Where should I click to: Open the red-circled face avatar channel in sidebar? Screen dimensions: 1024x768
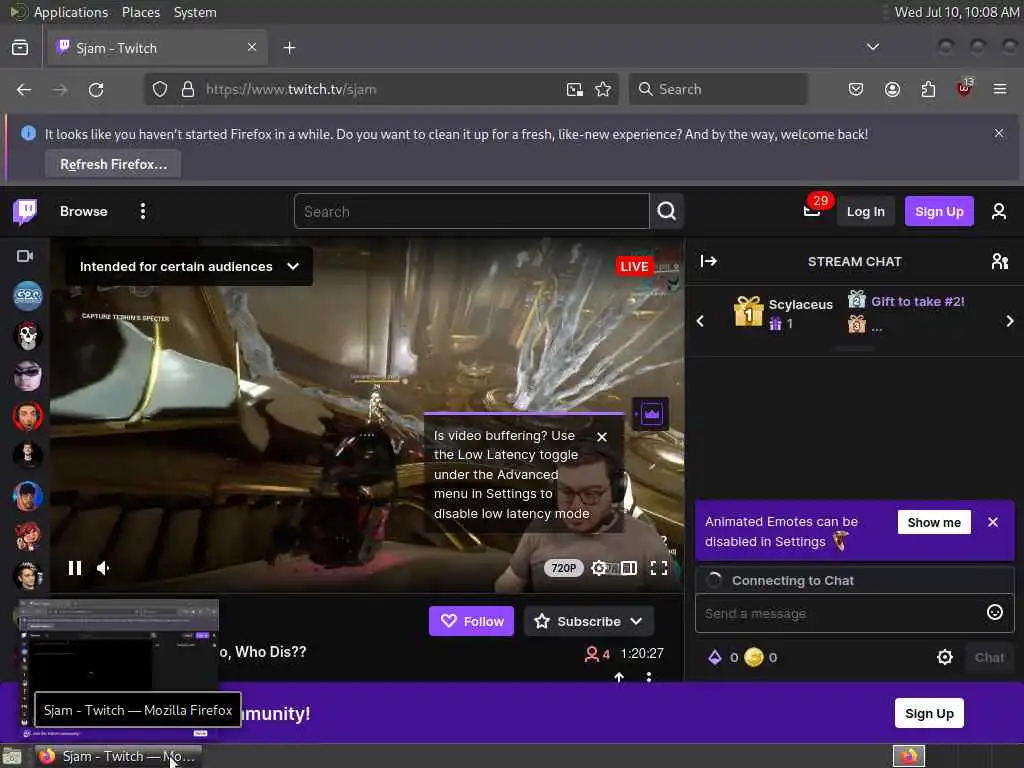pyautogui.click(x=27, y=415)
